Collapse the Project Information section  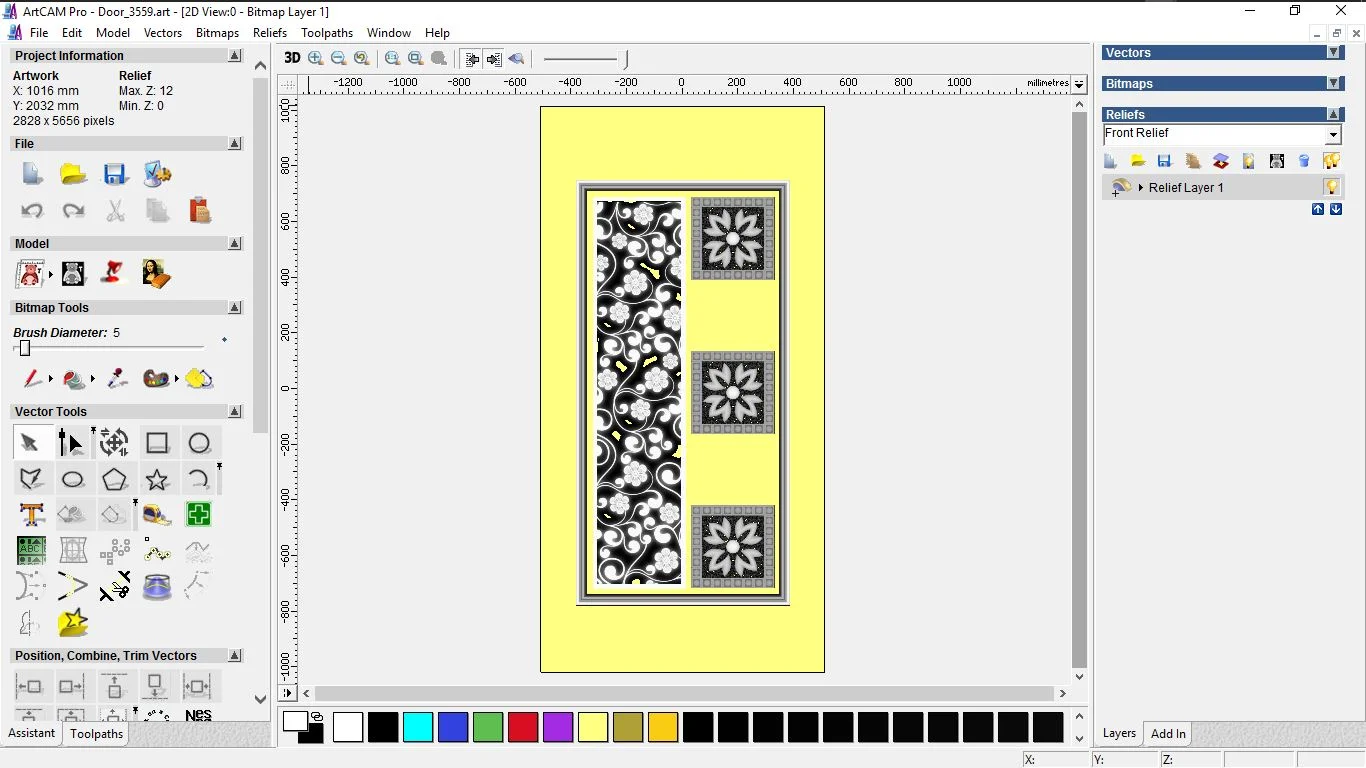pos(235,56)
